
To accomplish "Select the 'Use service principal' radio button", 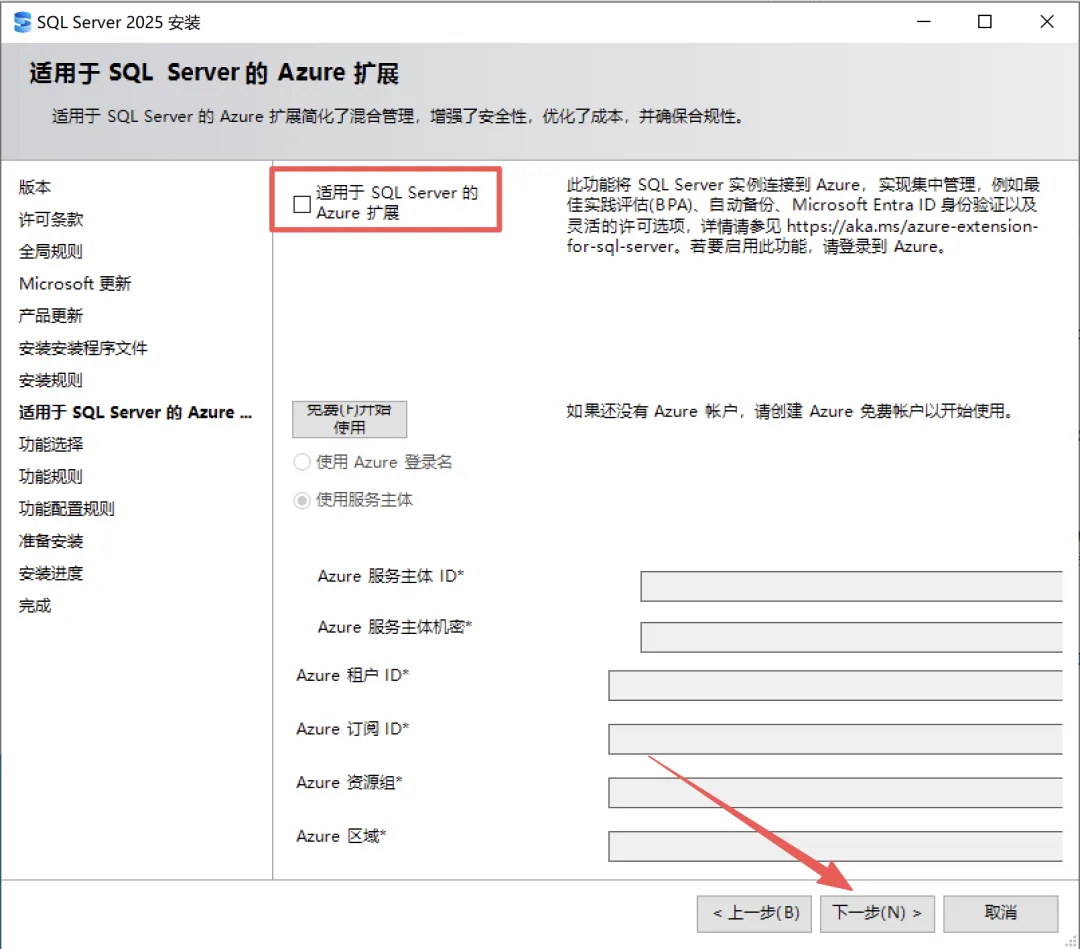I will pos(302,500).
